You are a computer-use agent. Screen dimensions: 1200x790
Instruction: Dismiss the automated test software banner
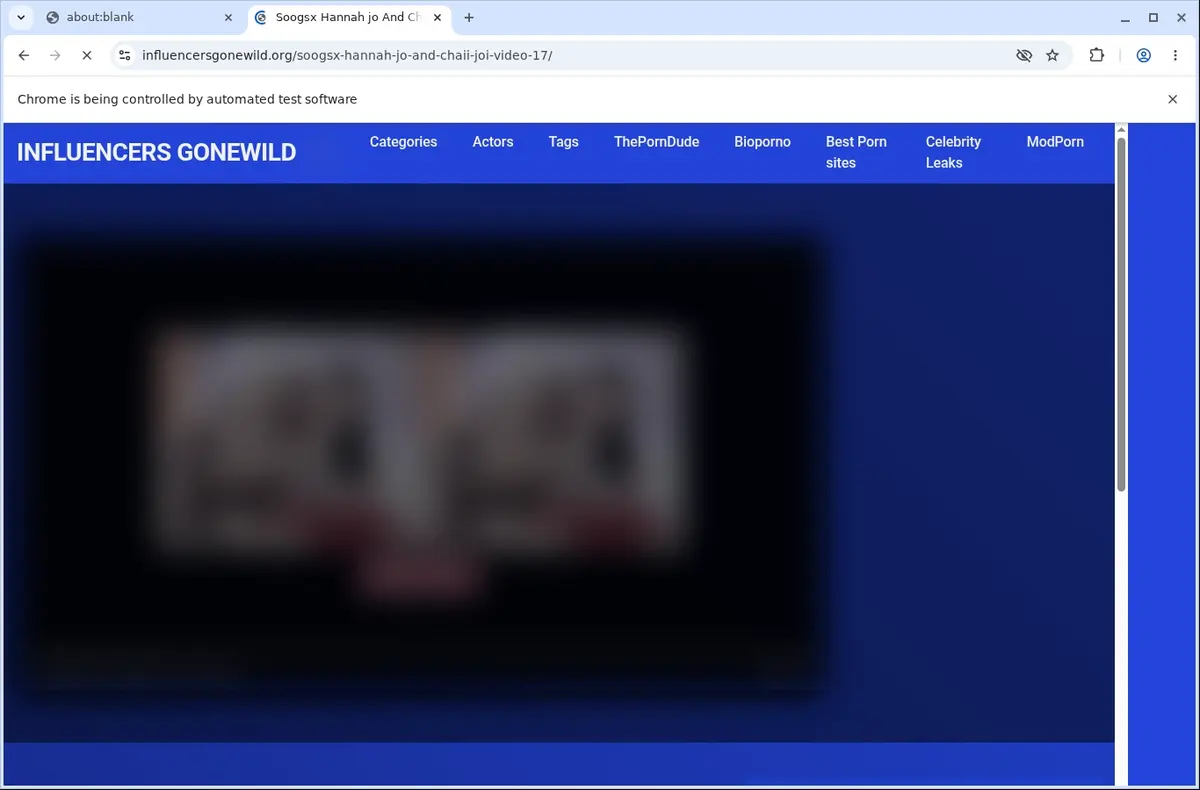(x=1173, y=99)
